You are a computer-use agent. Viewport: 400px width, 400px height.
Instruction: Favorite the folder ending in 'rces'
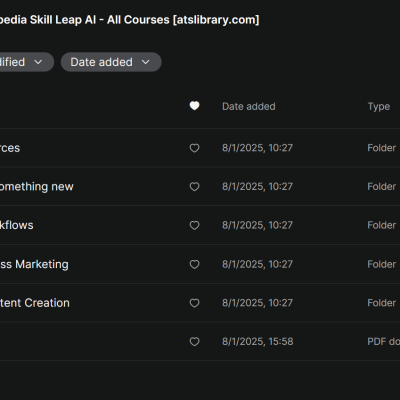tap(194, 148)
